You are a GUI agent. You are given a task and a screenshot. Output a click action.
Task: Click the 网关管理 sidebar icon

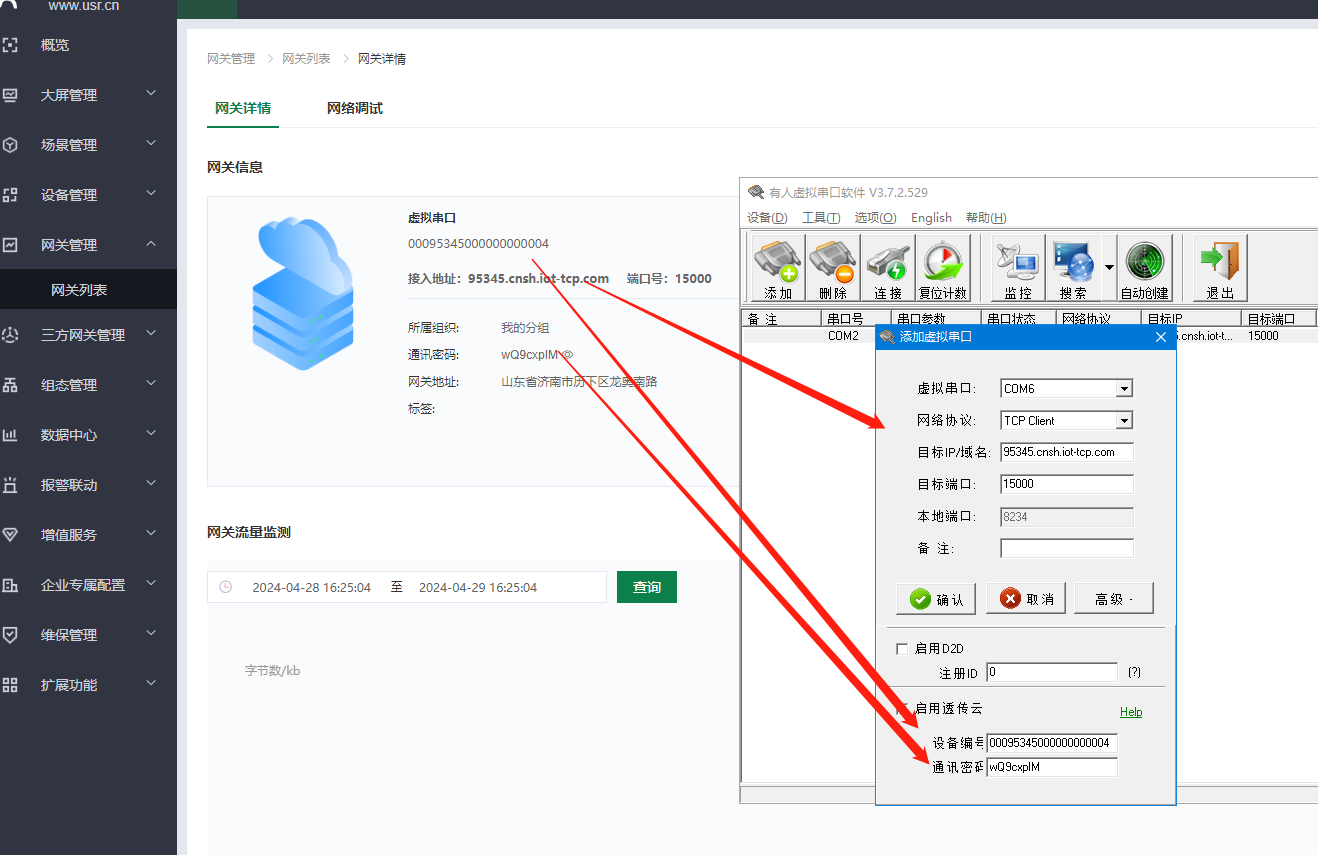(x=10, y=245)
